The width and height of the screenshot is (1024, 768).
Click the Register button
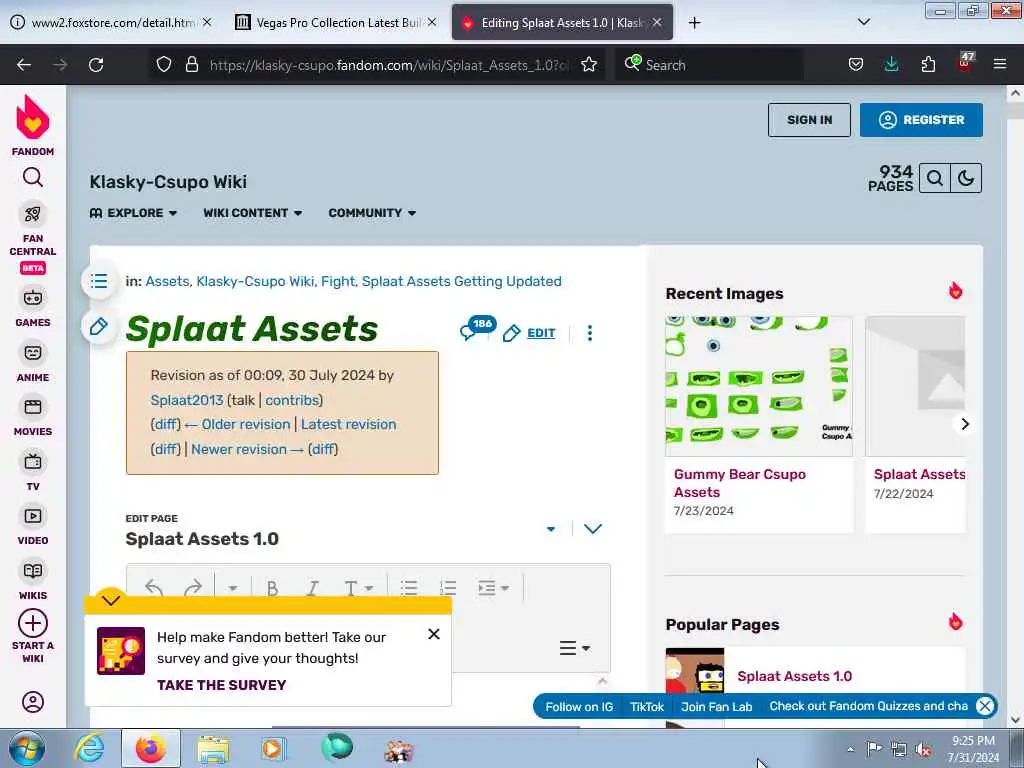click(x=921, y=120)
